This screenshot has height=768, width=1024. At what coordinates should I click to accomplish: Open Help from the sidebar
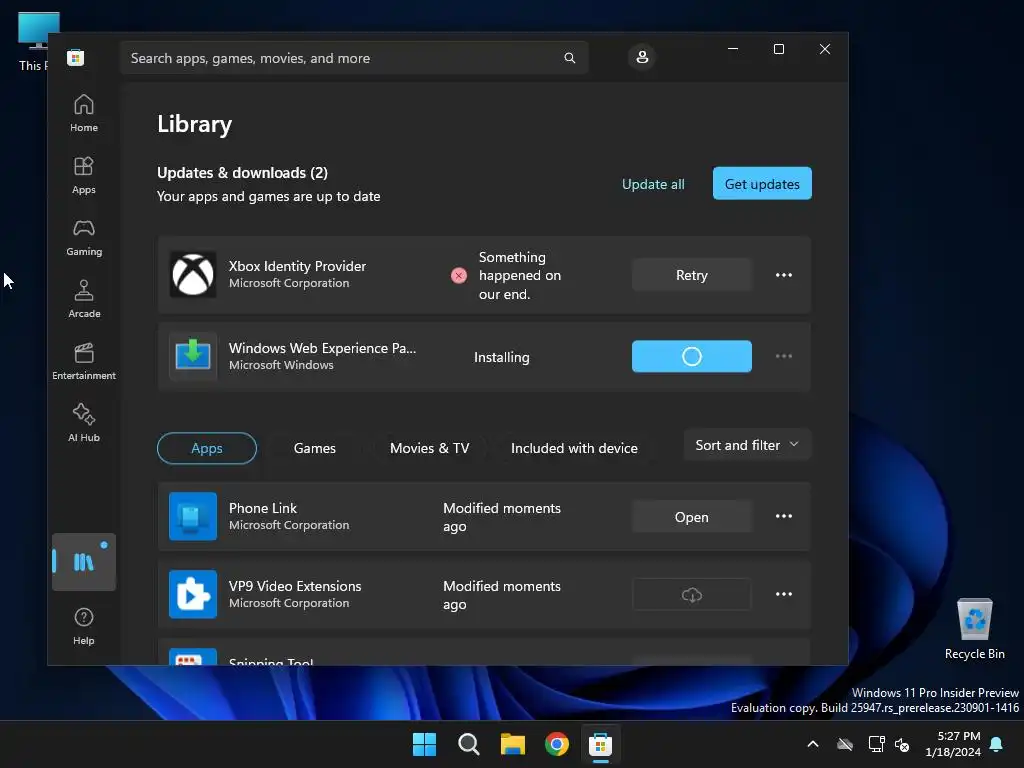click(x=84, y=626)
